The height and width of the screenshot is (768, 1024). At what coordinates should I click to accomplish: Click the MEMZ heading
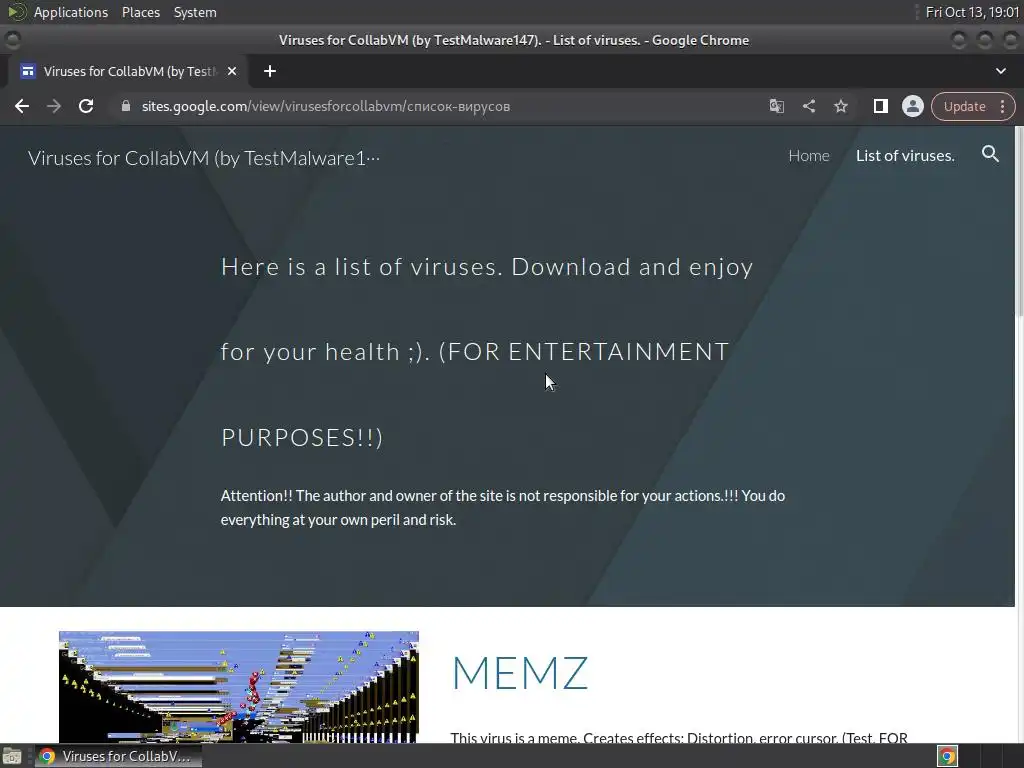(x=520, y=673)
